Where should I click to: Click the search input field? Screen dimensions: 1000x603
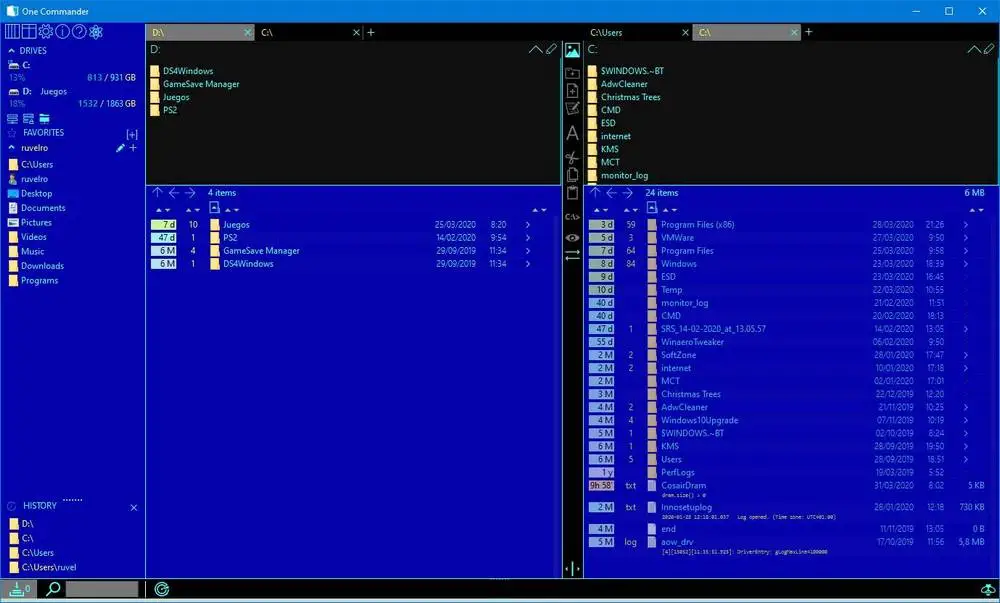click(x=102, y=589)
